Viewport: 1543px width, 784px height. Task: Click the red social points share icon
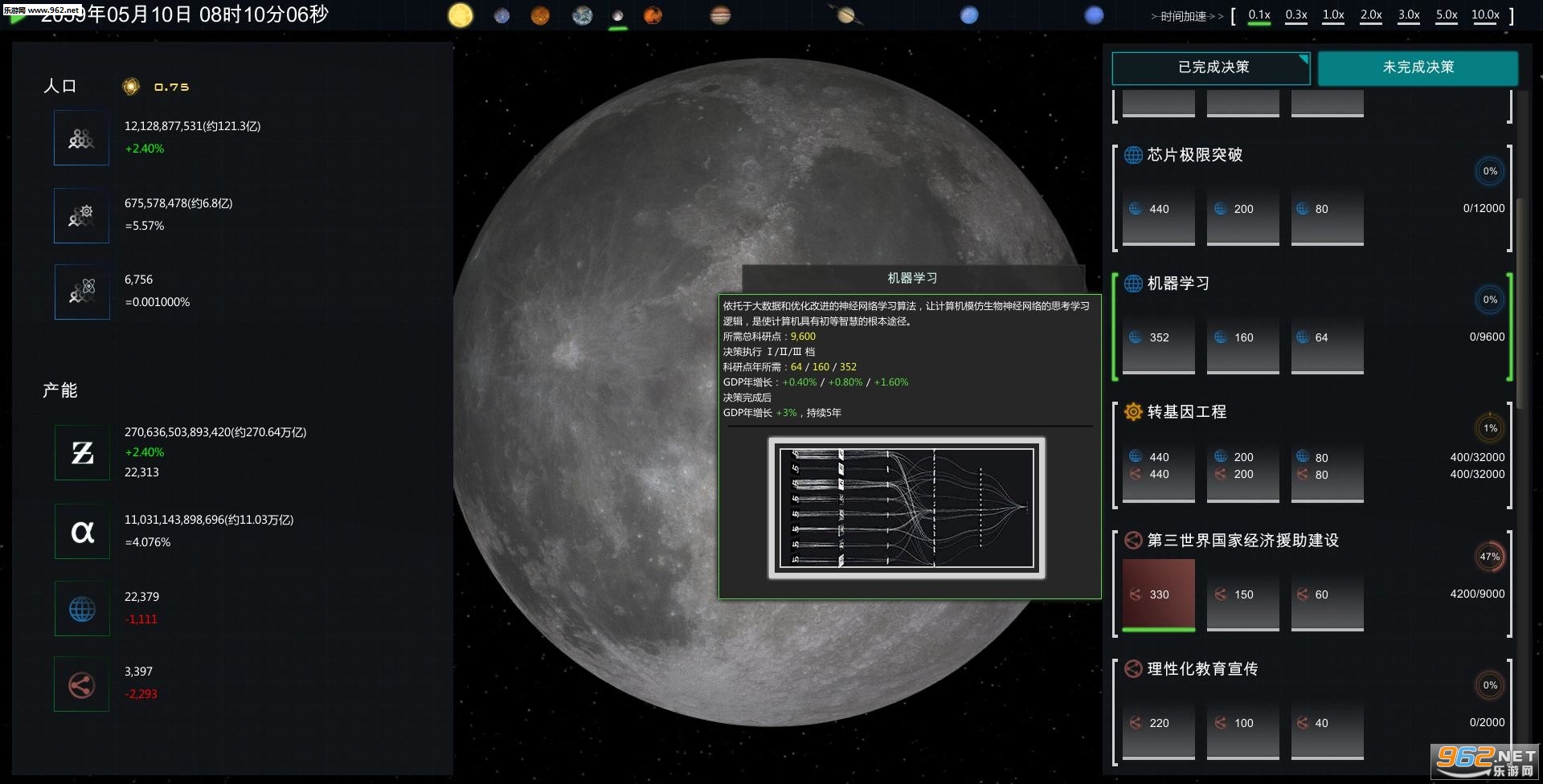pos(81,684)
